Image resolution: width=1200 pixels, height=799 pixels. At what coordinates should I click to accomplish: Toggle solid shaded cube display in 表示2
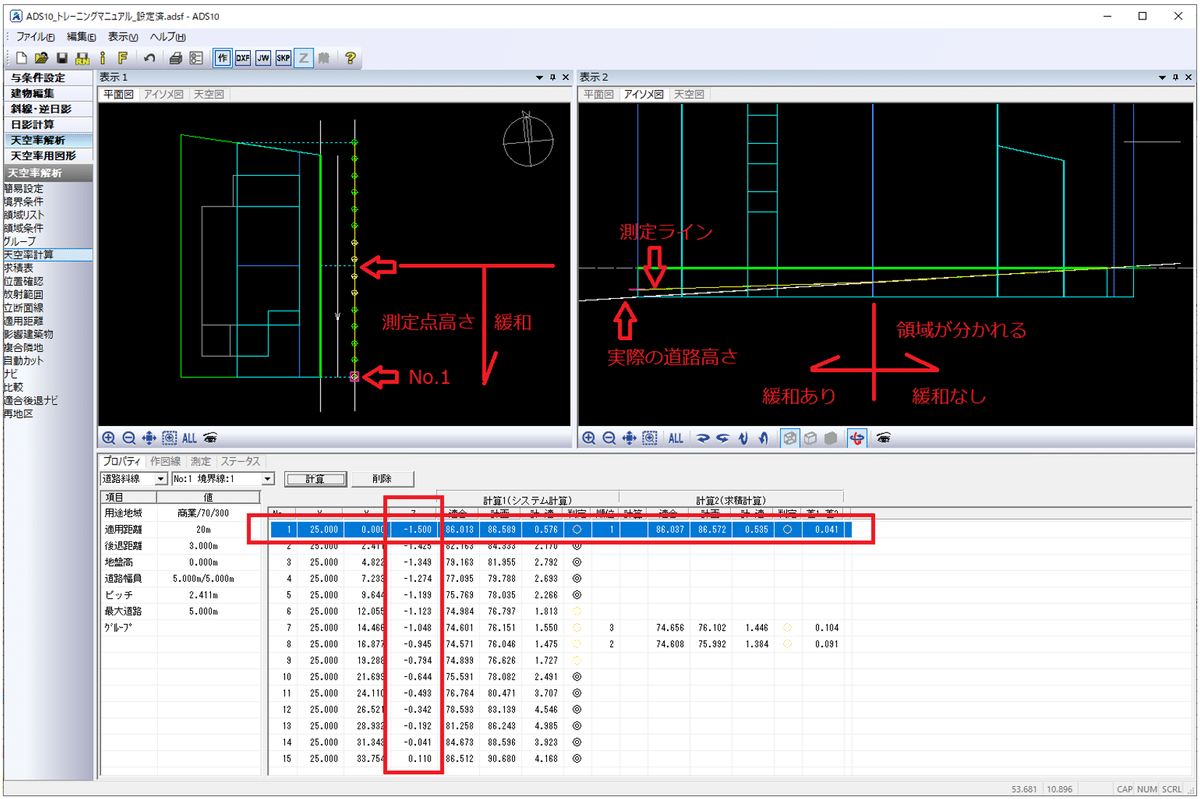pyautogui.click(x=831, y=437)
